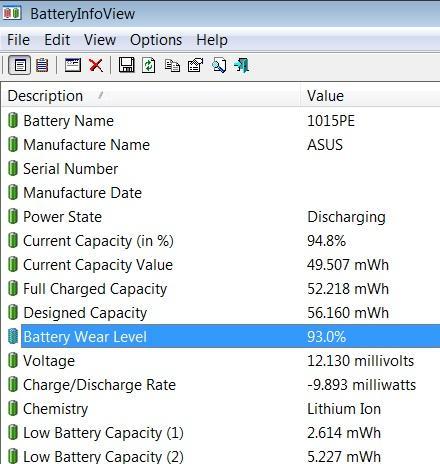The height and width of the screenshot is (464, 440).
Task: Click the Chemistry row battery icon
Action: point(13,408)
